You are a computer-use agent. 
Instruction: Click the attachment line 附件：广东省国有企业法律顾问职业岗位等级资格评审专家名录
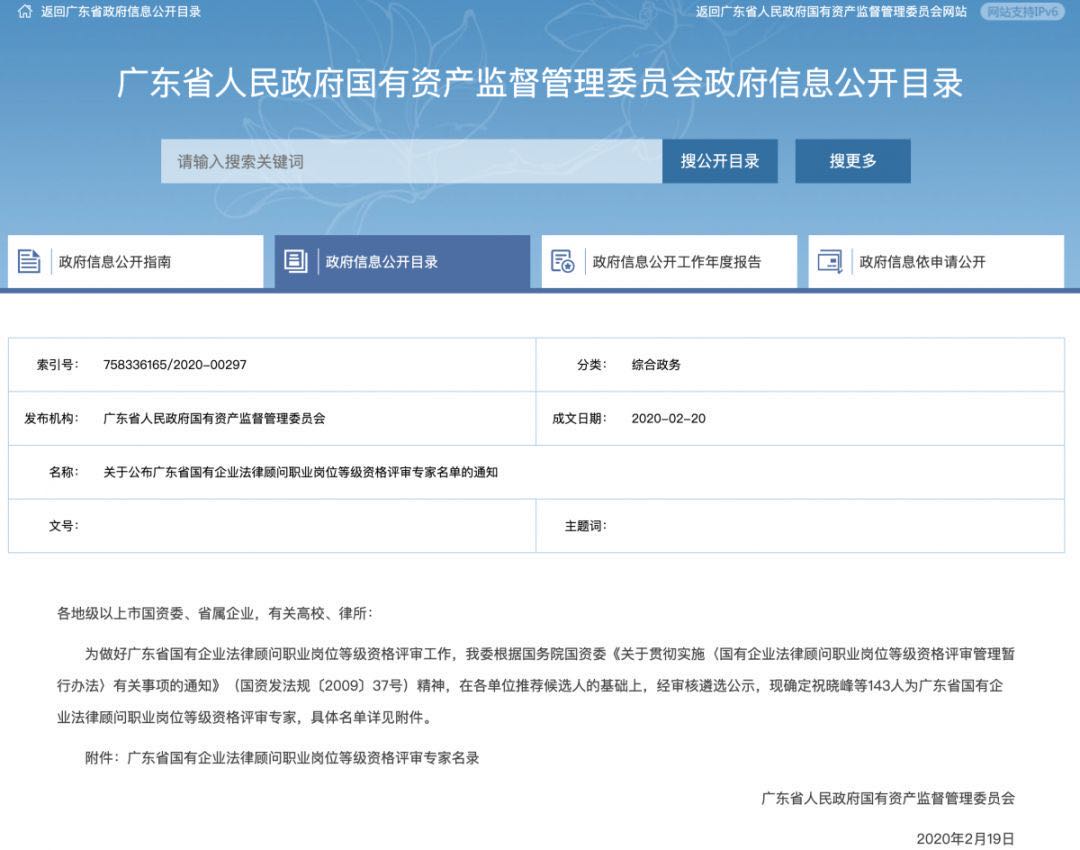coord(282,758)
